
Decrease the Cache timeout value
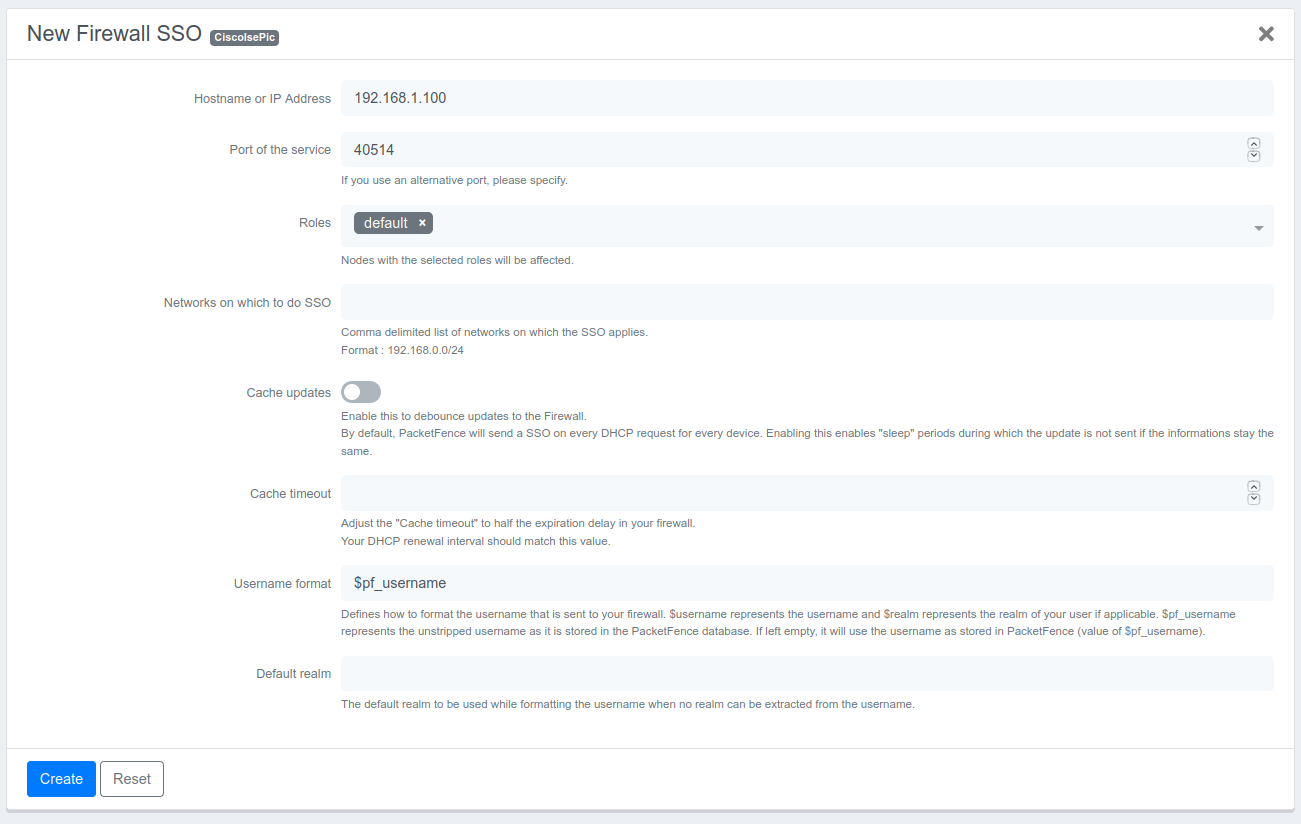[1253, 499]
